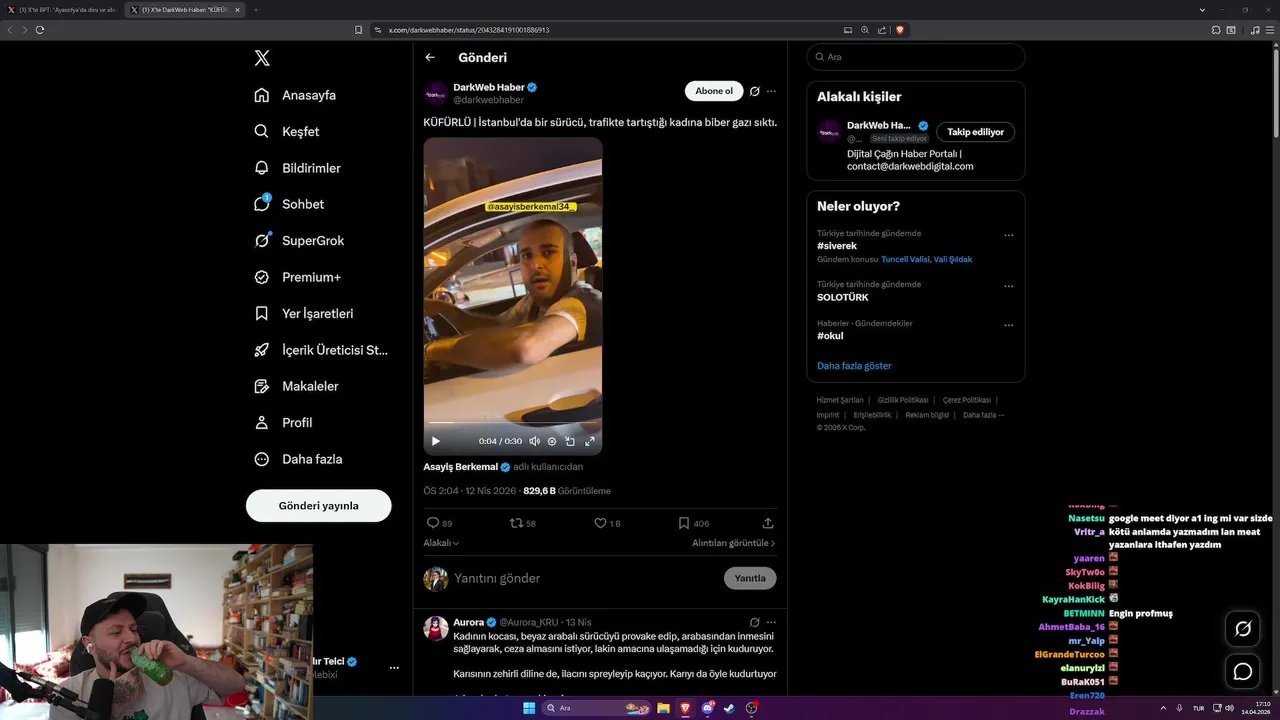Open Aurora's profile avatar
This screenshot has height=720, width=1280.
pyautogui.click(x=436, y=628)
